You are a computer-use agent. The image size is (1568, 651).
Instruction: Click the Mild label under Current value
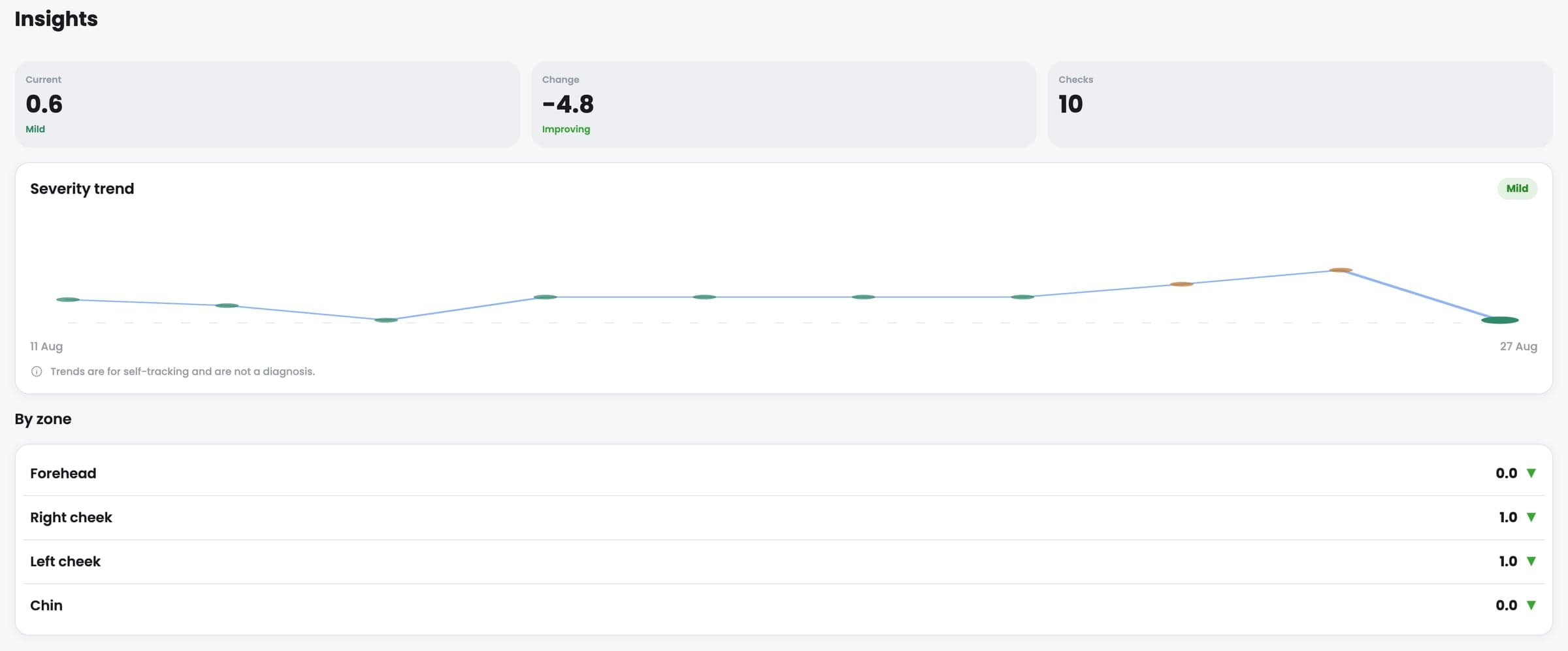click(35, 129)
